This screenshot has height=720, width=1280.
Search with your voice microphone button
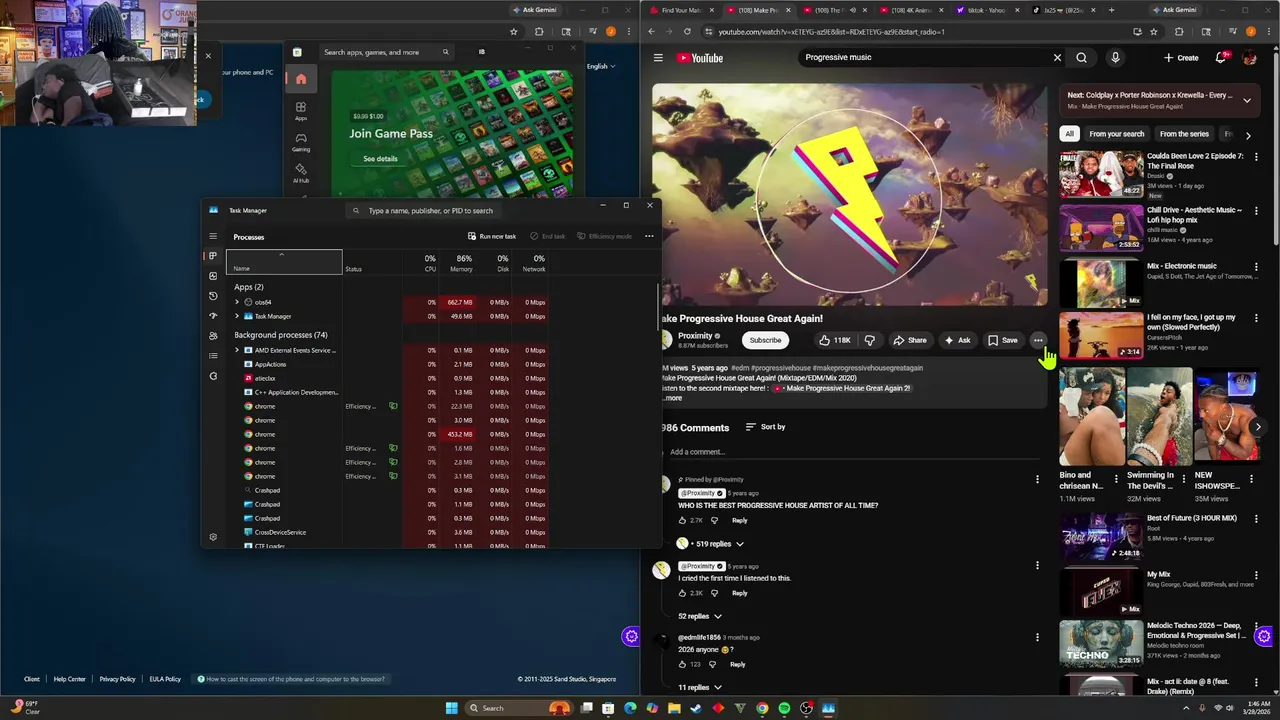pyautogui.click(x=1115, y=57)
